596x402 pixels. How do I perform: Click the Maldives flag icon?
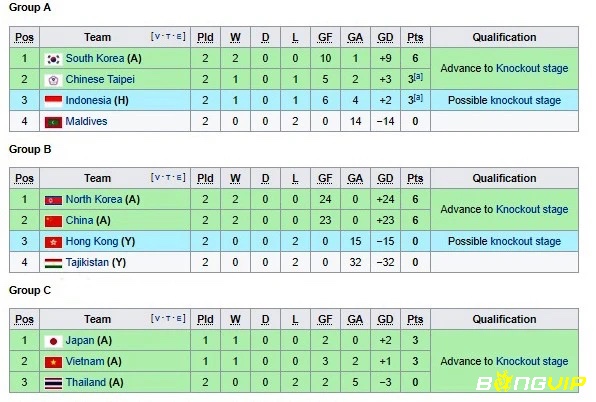53,122
